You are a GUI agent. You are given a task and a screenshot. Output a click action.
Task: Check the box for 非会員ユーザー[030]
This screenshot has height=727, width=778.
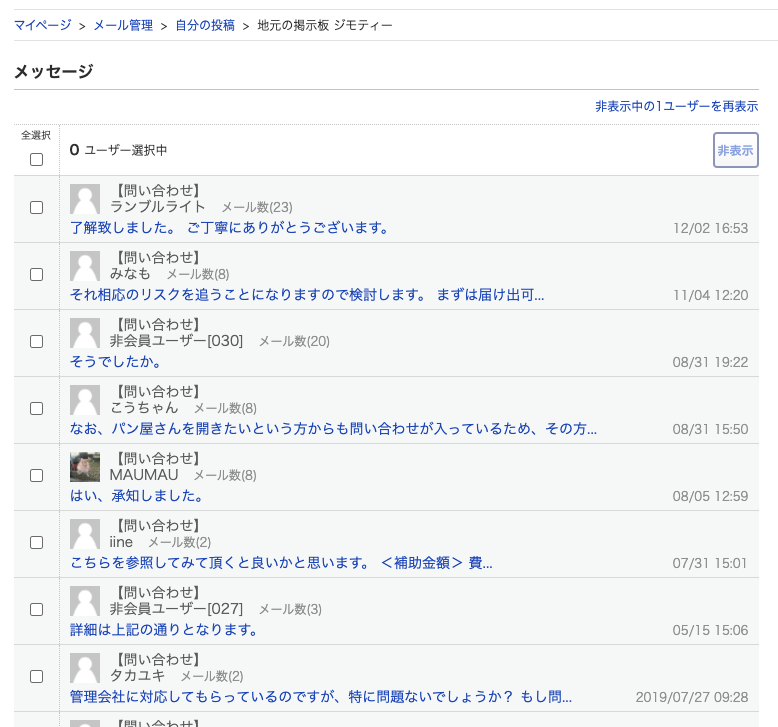pyautogui.click(x=36, y=341)
